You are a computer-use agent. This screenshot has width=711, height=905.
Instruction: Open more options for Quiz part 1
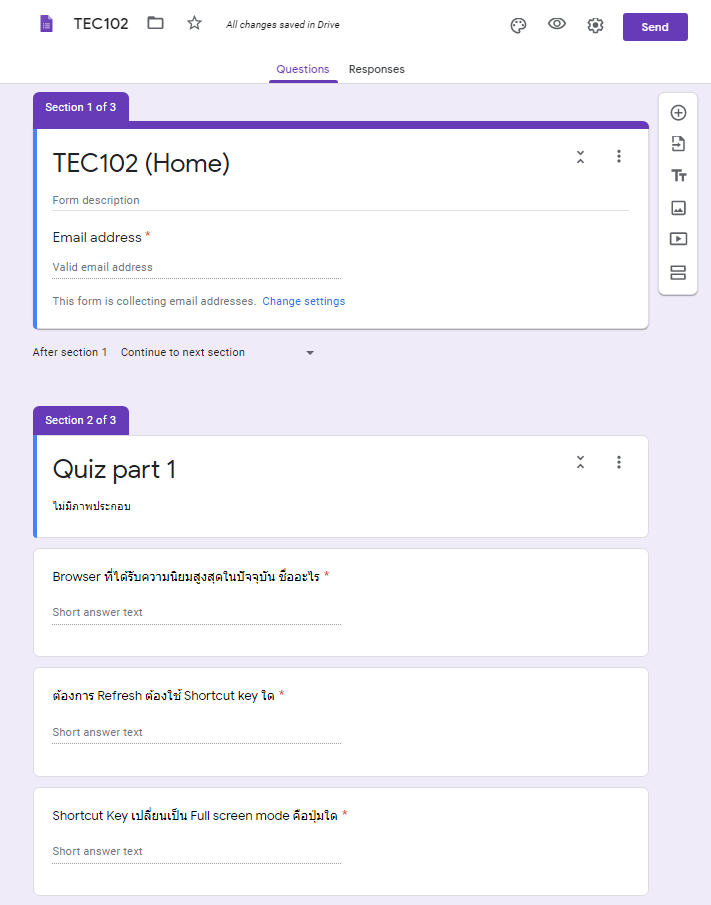click(619, 462)
